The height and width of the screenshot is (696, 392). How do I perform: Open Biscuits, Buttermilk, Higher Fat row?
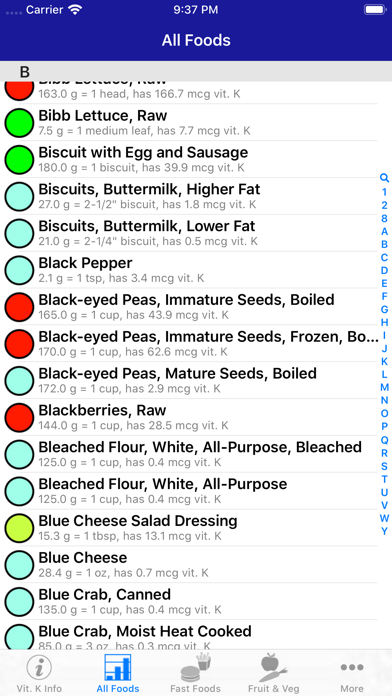tap(189, 196)
